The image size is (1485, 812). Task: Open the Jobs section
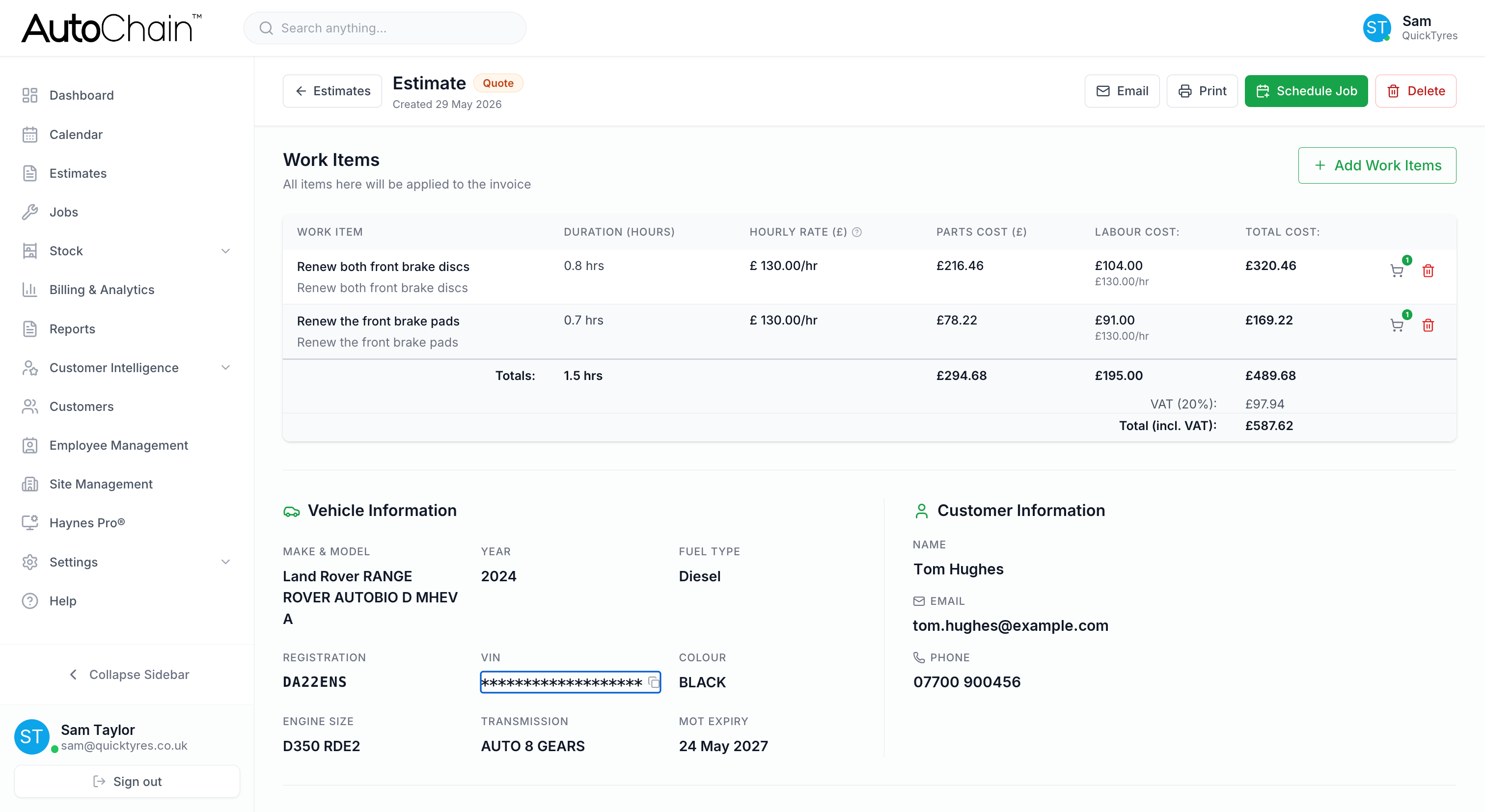(127, 212)
